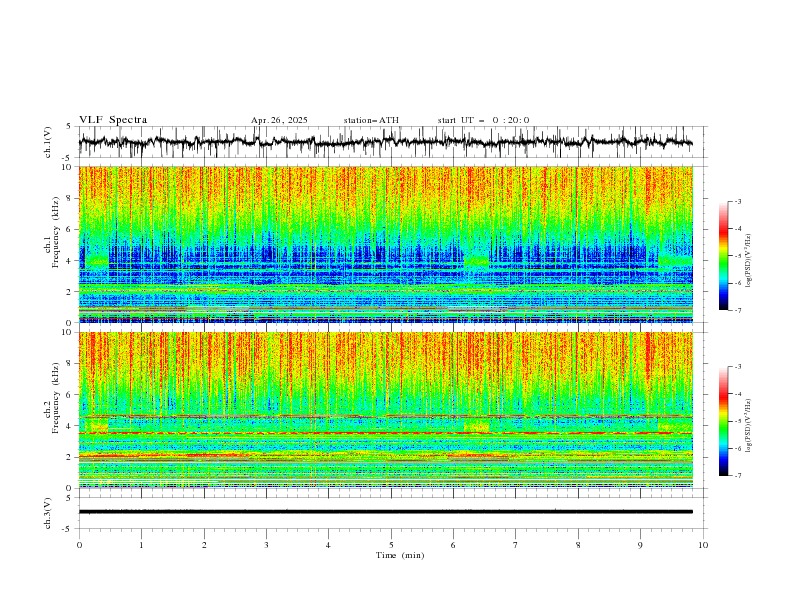
Task: Click the ch.2 colorbar "log(PSD)(V²/Hz)" label
Action: (x=748, y=425)
